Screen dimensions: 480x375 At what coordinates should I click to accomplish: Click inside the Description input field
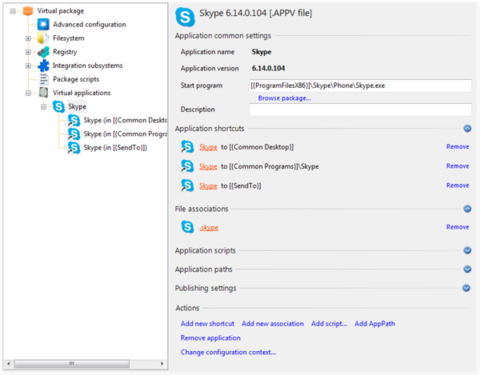[360, 109]
